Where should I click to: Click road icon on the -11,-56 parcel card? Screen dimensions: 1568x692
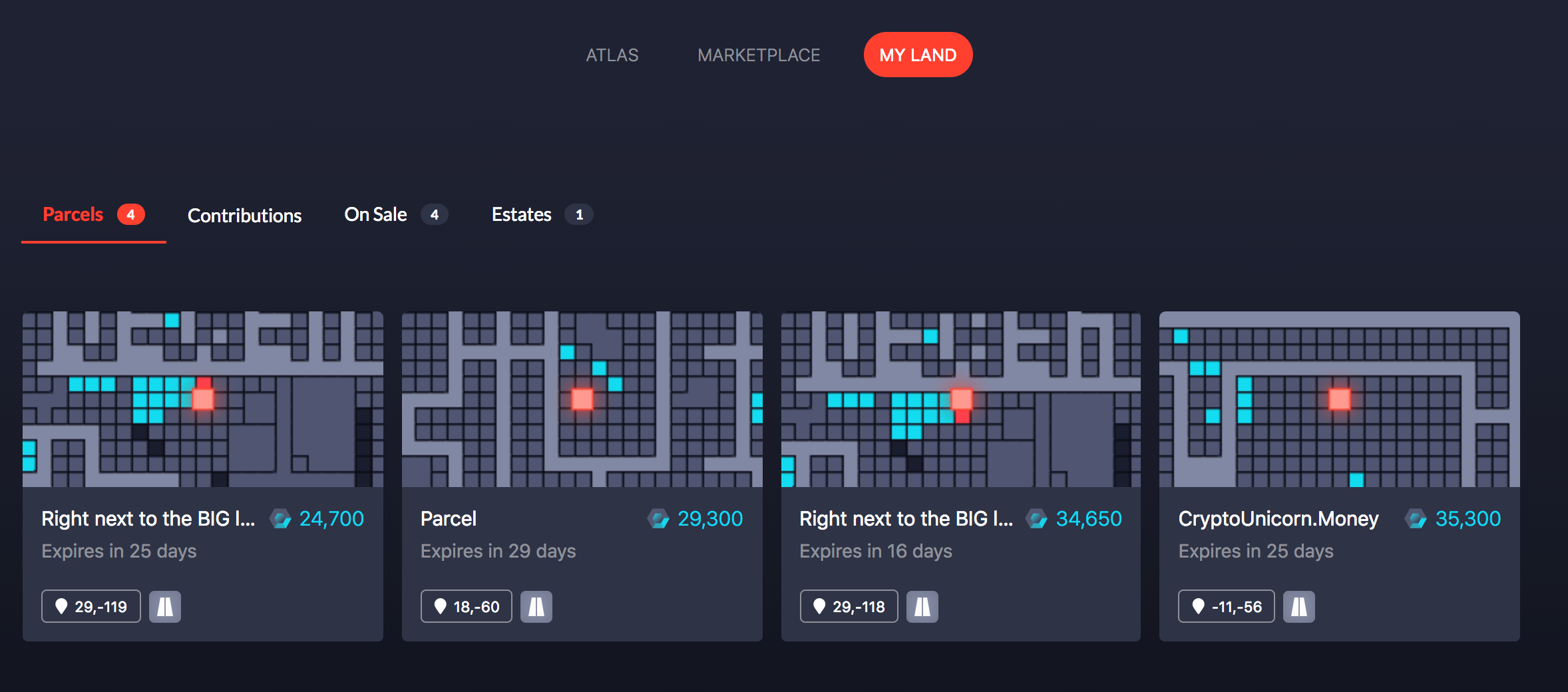point(1299,606)
